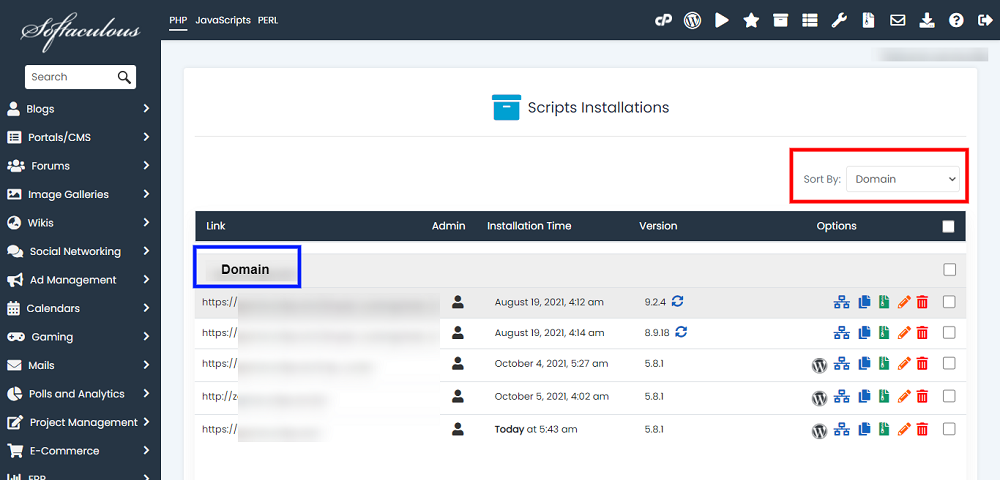Clone the October 4 5:27 am installation
This screenshot has width=1000, height=480.
[864, 364]
